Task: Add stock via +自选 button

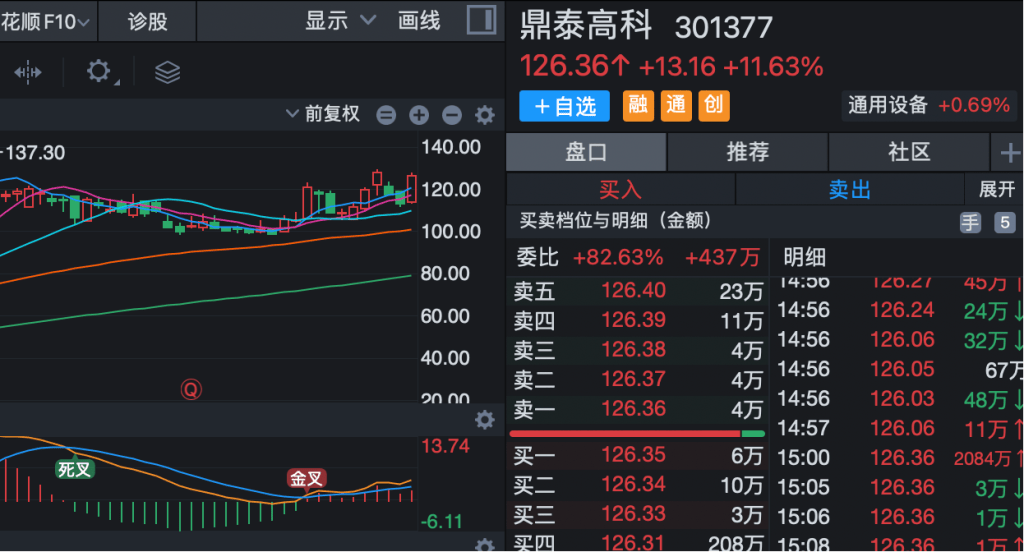Action: coord(565,105)
